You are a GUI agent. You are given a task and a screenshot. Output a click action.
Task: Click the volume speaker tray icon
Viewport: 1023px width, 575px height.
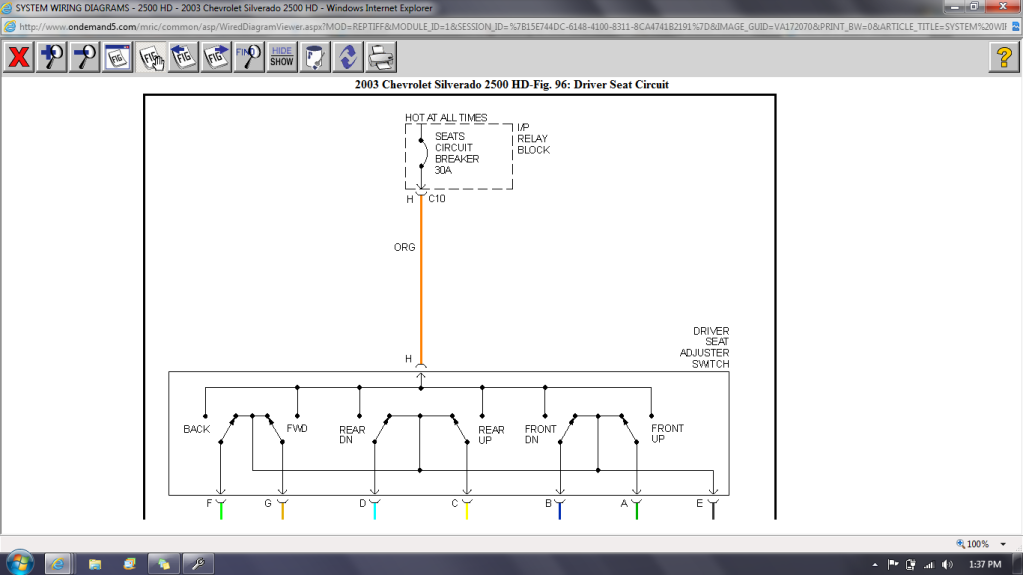947,565
